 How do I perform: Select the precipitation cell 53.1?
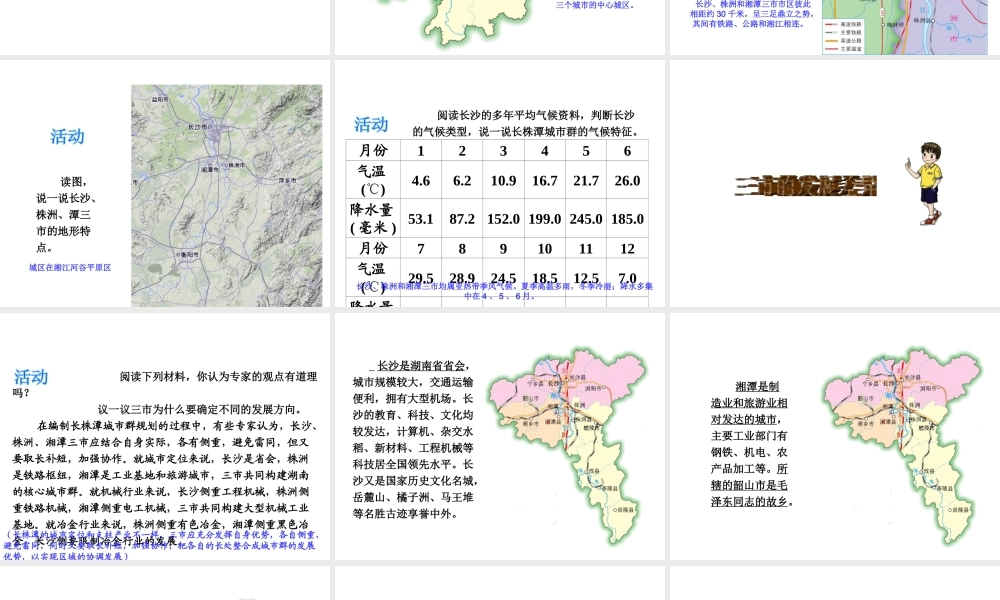[x=421, y=219]
